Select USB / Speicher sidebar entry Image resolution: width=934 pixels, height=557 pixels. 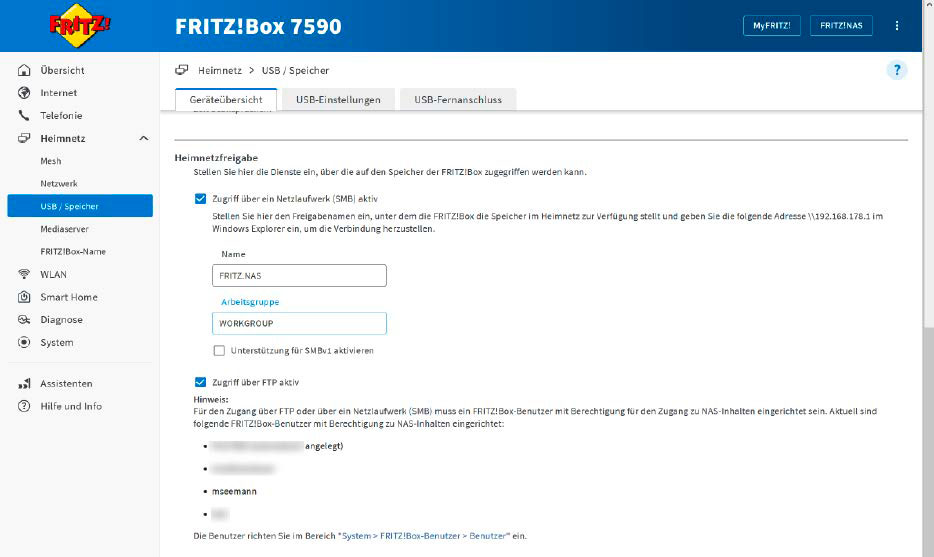pyautogui.click(x=80, y=206)
